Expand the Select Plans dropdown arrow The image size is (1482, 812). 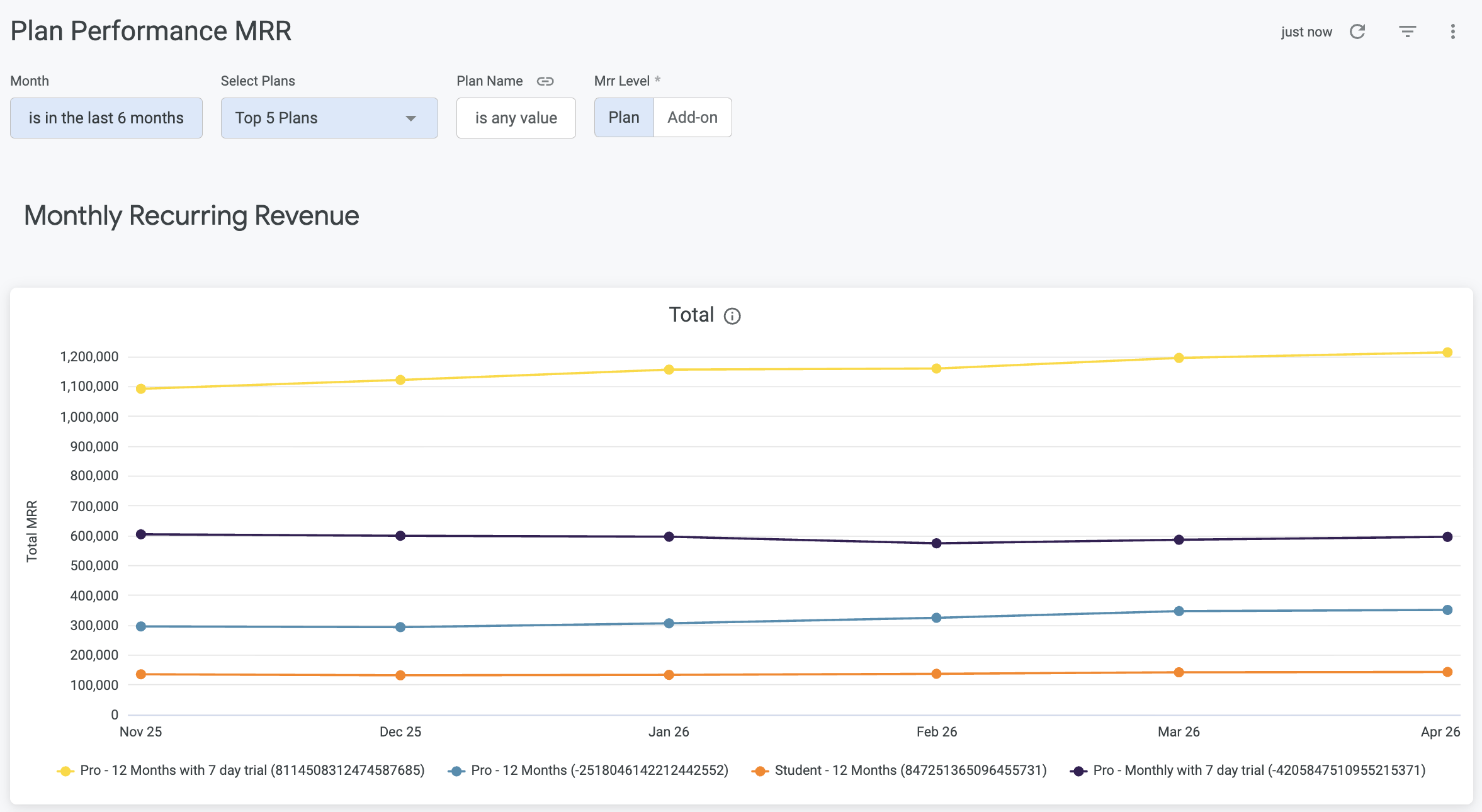[411, 118]
